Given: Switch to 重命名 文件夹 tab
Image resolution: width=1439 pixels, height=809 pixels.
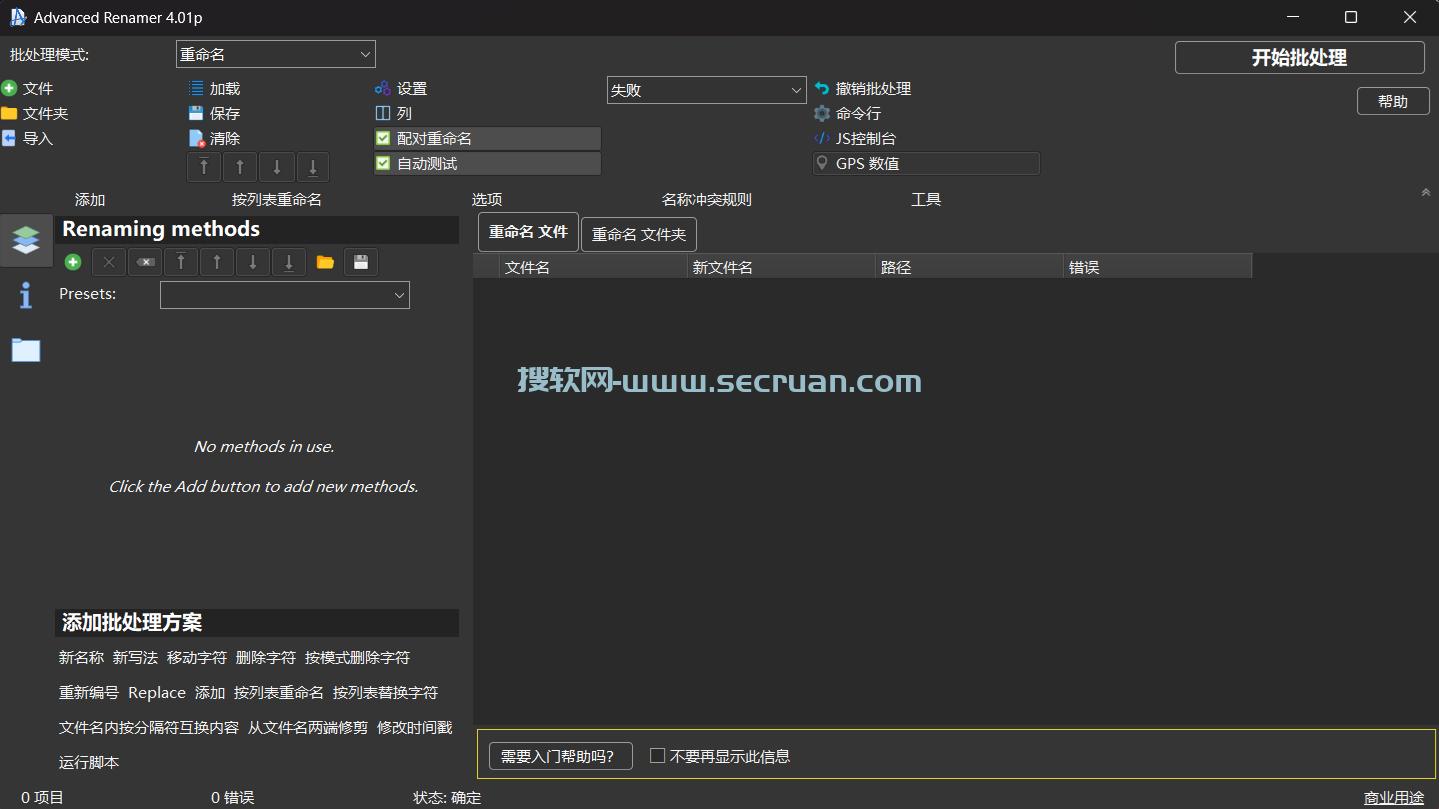Looking at the screenshot, I should click(639, 235).
